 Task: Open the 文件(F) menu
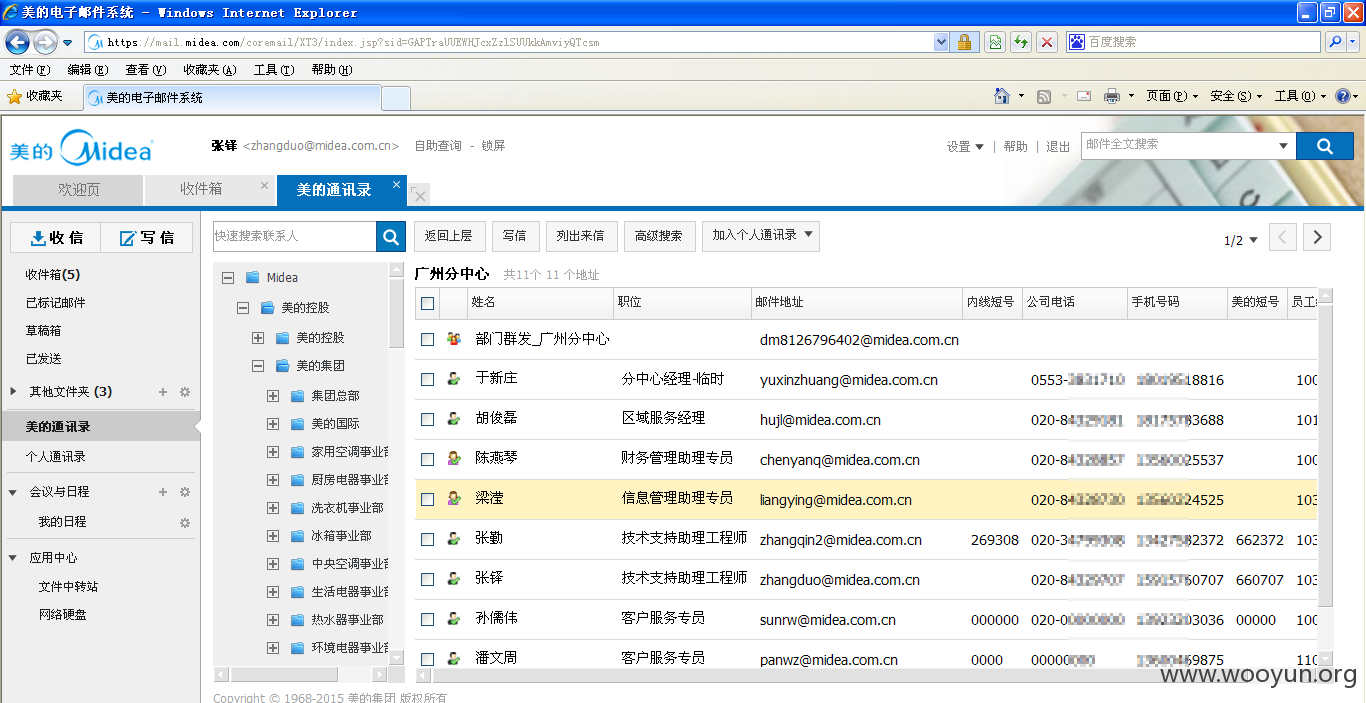tap(29, 70)
